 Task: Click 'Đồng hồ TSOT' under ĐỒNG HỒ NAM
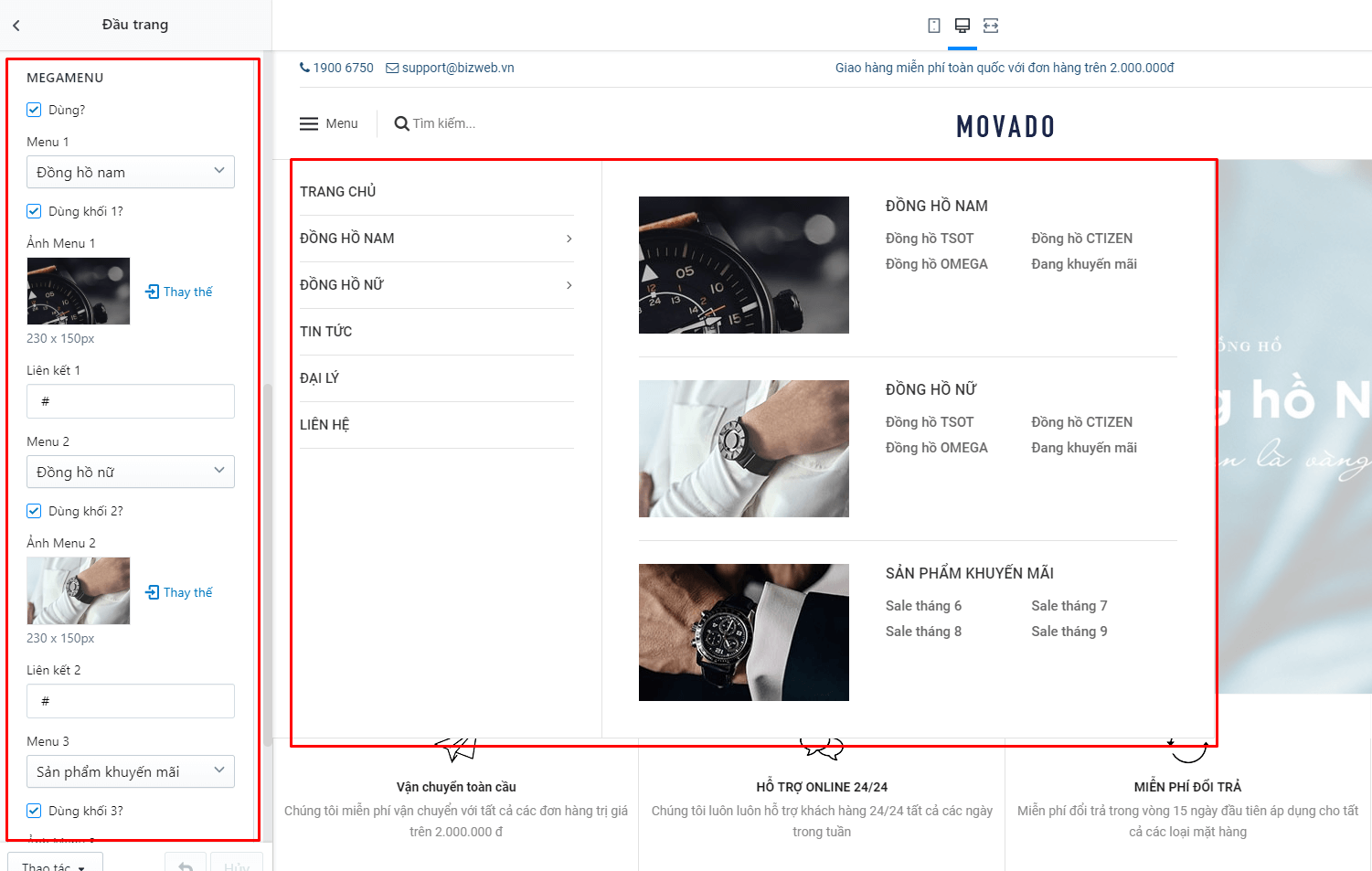coord(930,239)
